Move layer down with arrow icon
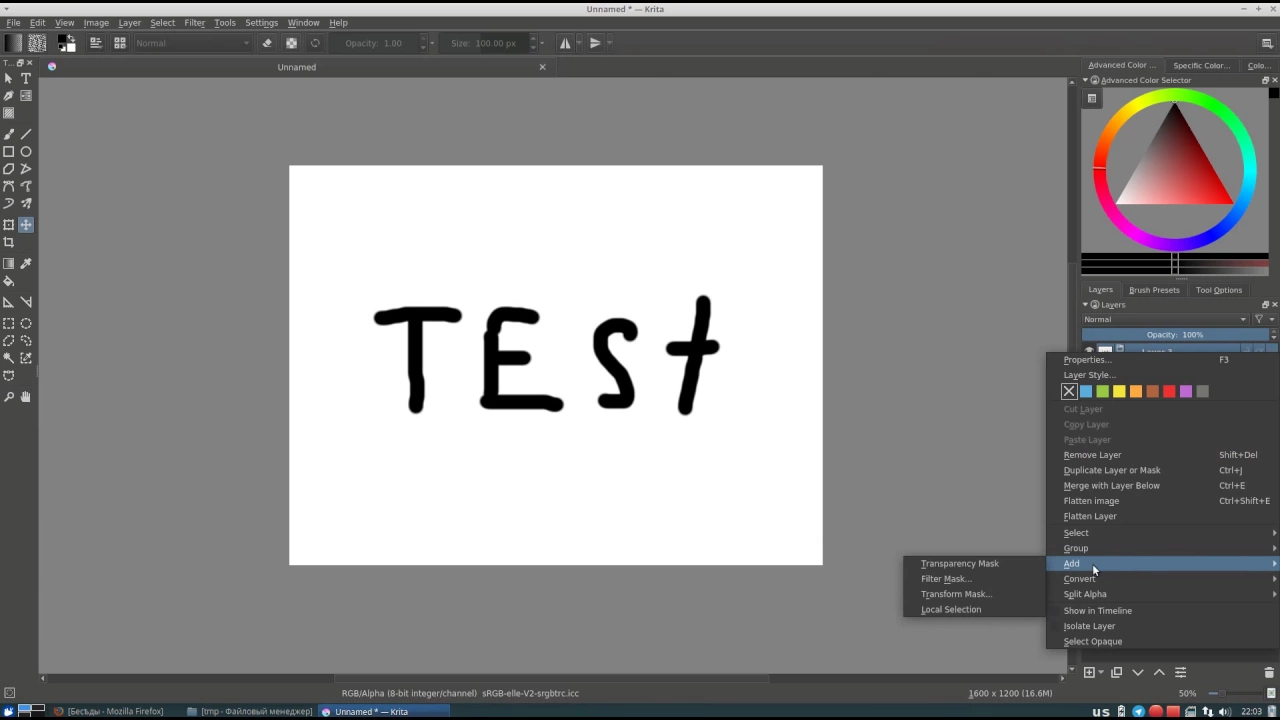Viewport: 1280px width, 720px height. click(x=1138, y=673)
